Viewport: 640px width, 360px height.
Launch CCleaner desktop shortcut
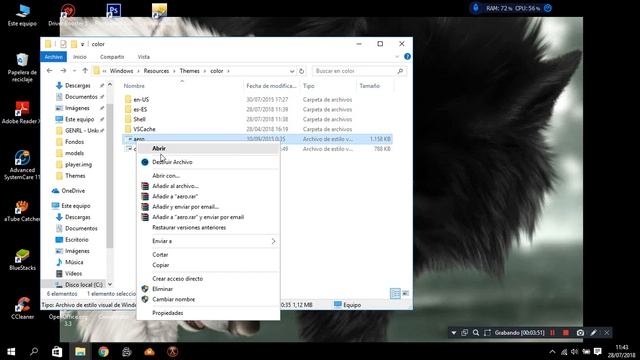[x=22, y=308]
